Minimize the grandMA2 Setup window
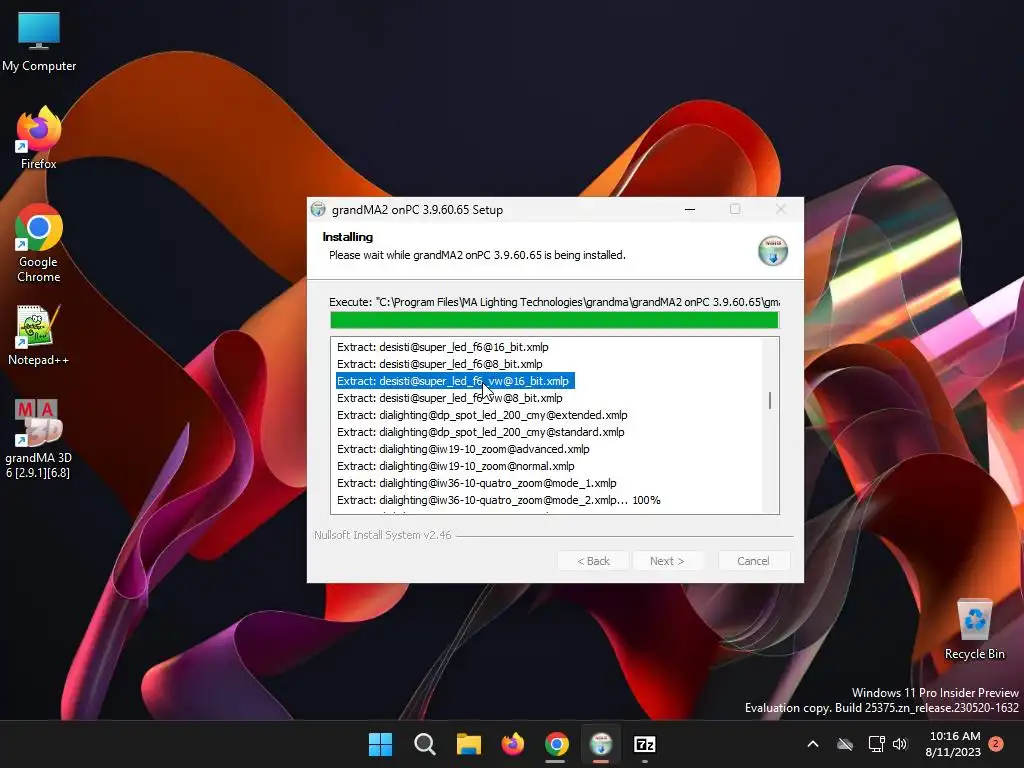This screenshot has width=1024, height=768. click(x=690, y=209)
